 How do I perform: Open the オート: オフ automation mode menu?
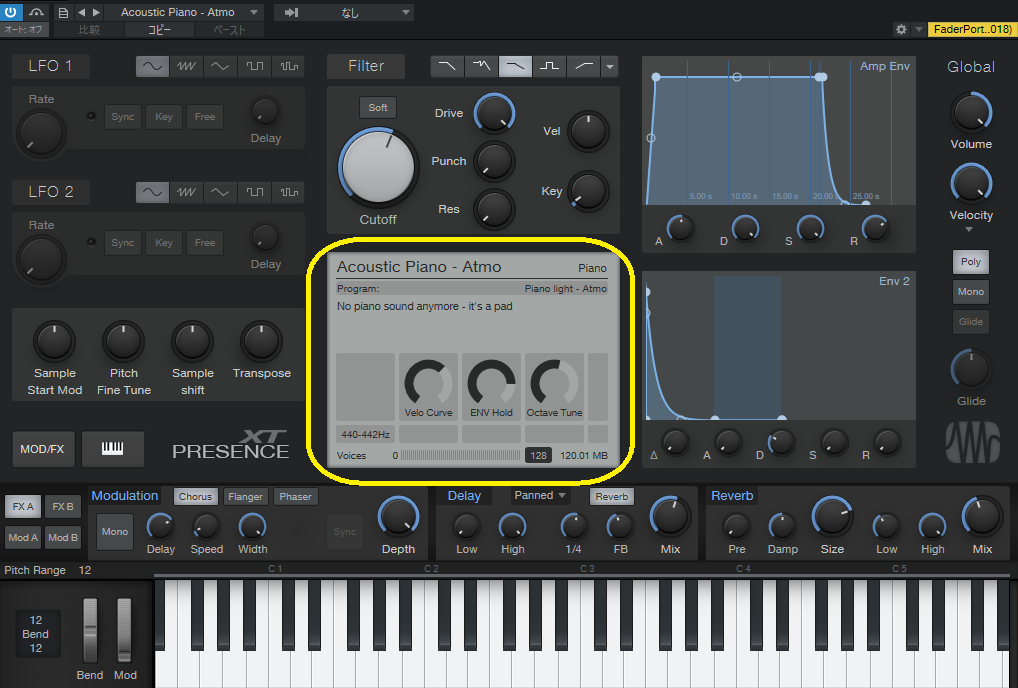(x=24, y=29)
